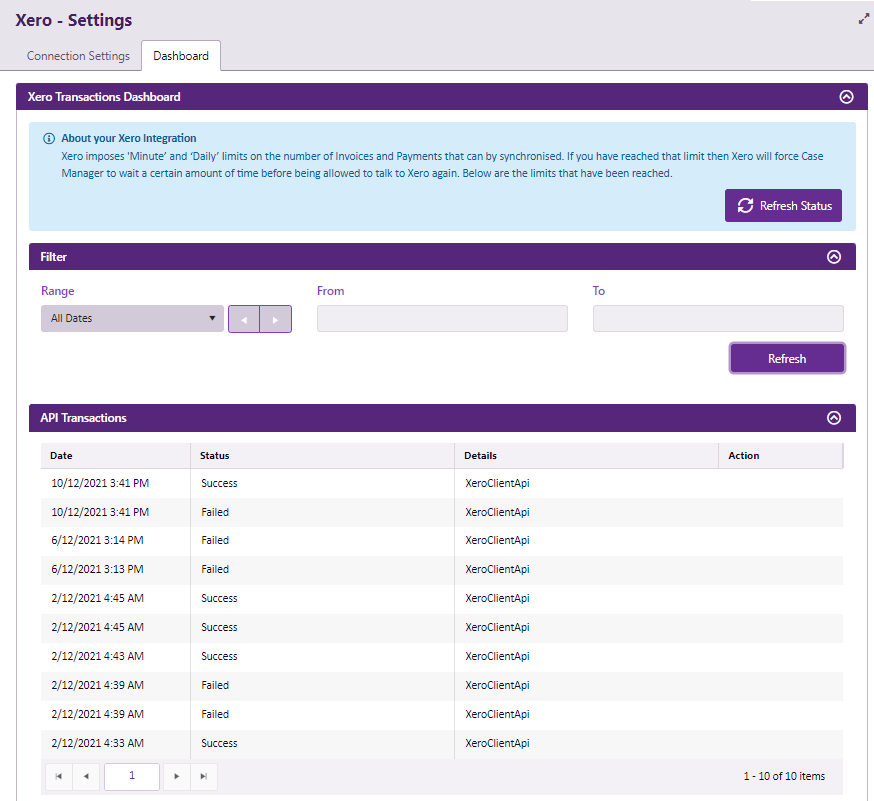The height and width of the screenshot is (801, 874).
Task: Step the date range forward
Action: pyautogui.click(x=276, y=319)
